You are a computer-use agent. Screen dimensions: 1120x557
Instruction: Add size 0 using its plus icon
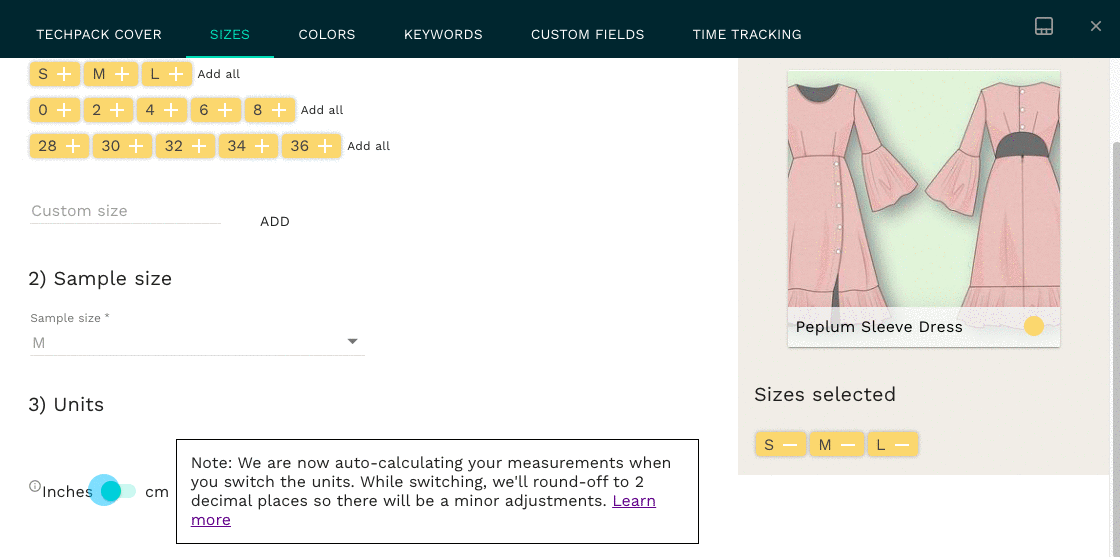pyautogui.click(x=64, y=110)
